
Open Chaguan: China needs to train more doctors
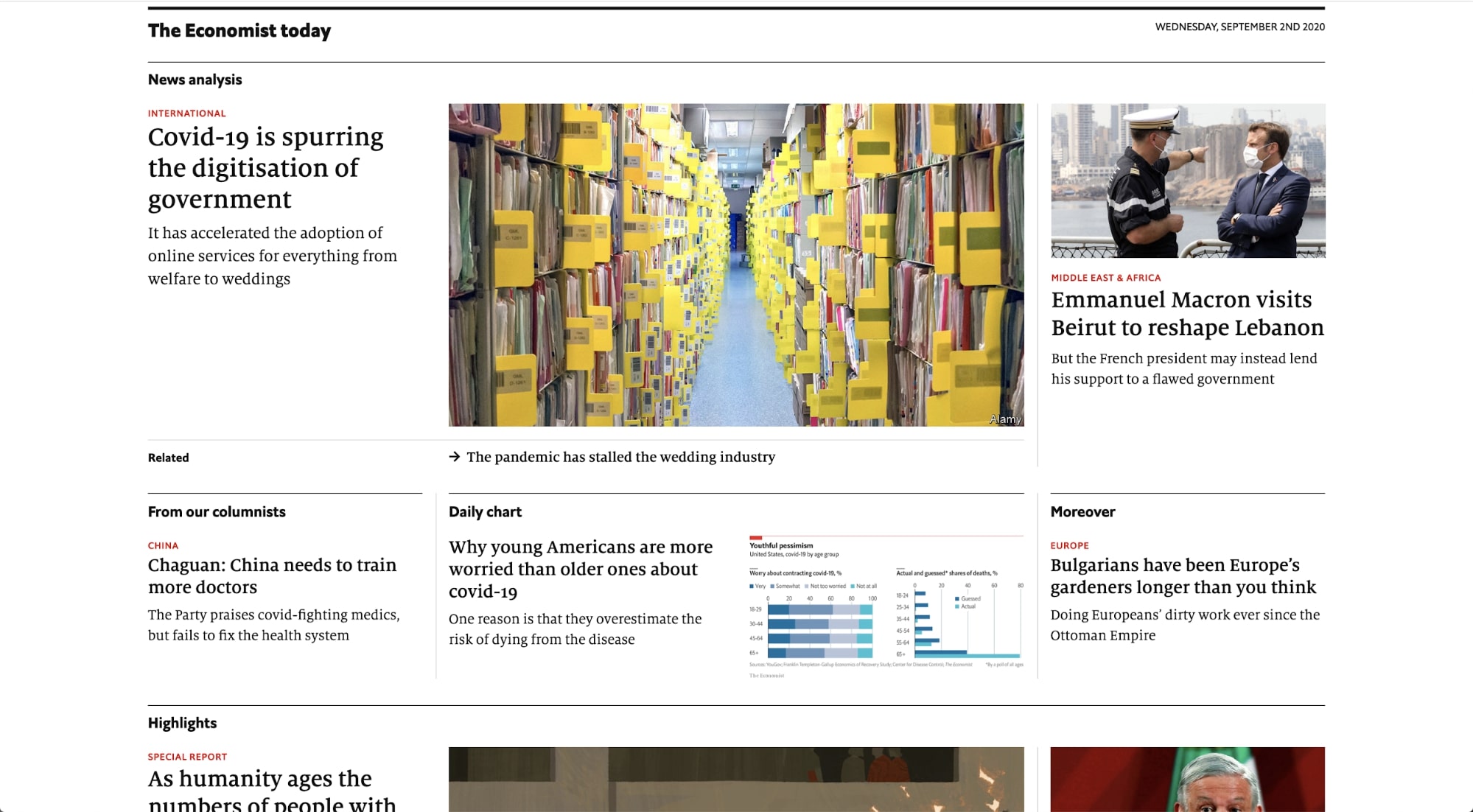coord(272,576)
